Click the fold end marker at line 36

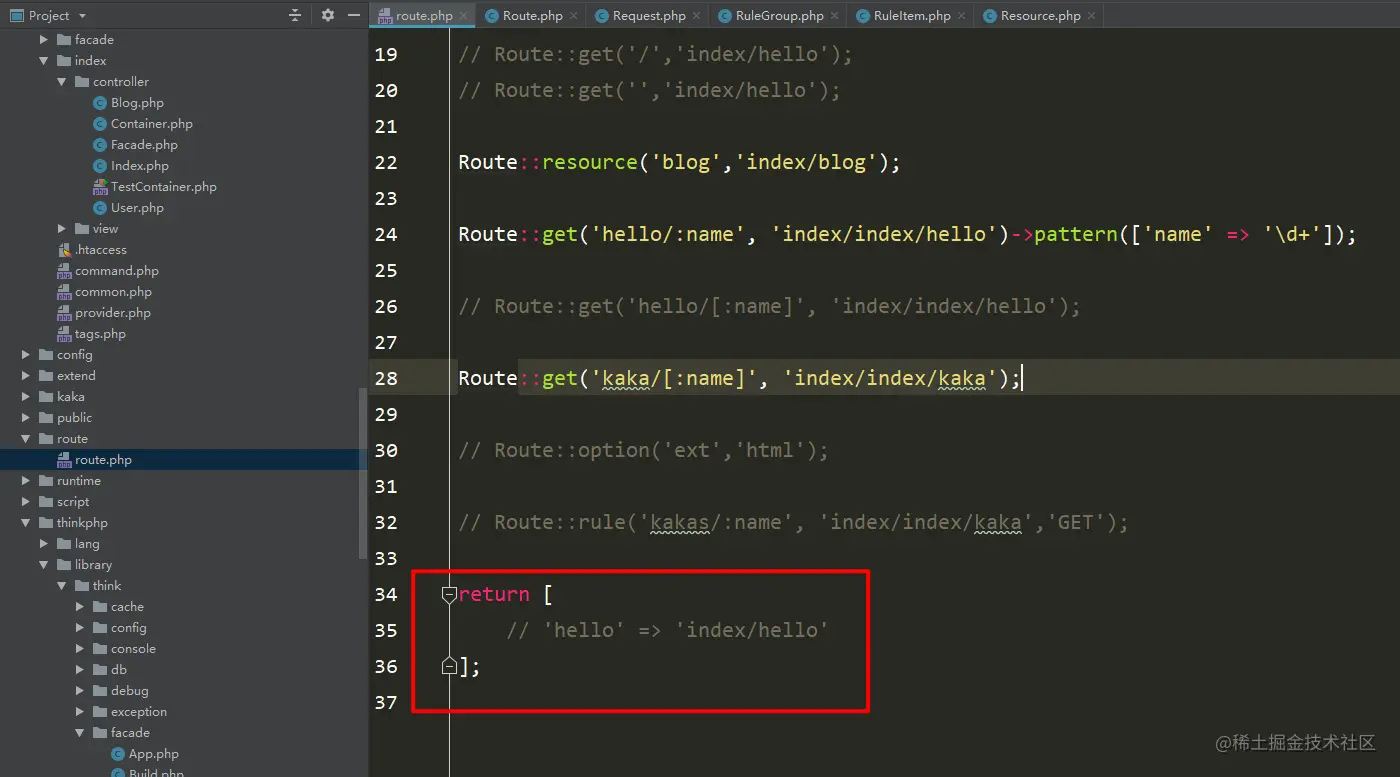[x=449, y=666]
